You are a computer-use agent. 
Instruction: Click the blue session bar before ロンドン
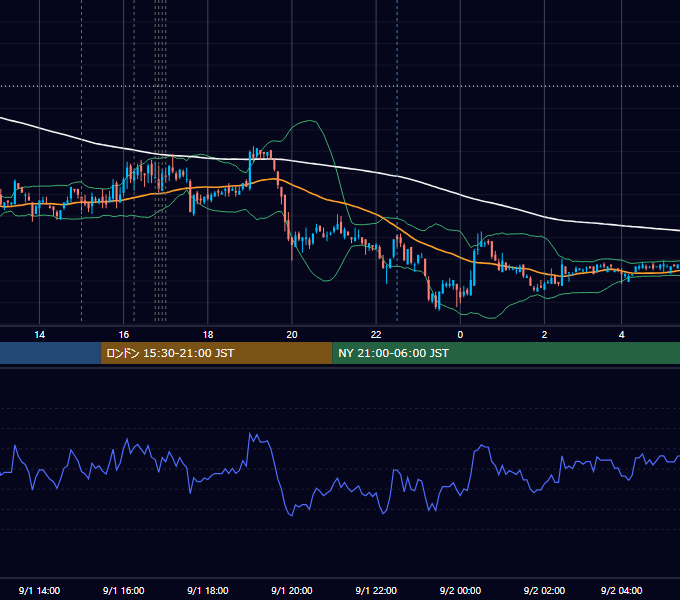50,353
